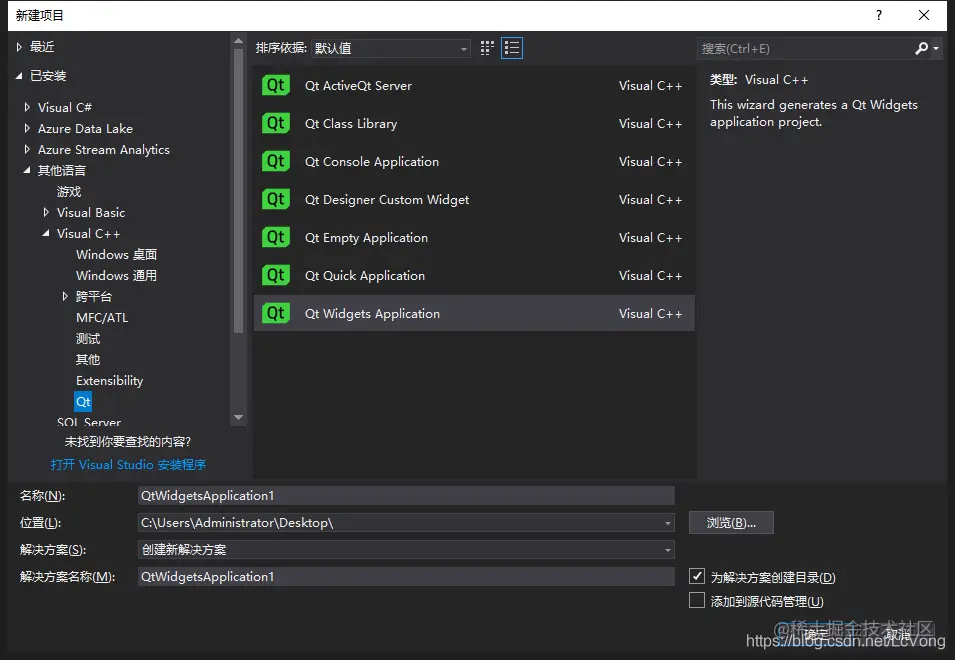Switch to medium icons list view
Image resolution: width=955 pixels, height=660 pixels.
[512, 48]
